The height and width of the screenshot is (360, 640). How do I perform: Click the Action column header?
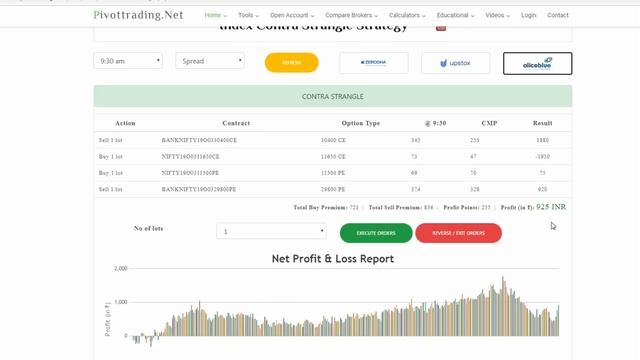(125, 123)
